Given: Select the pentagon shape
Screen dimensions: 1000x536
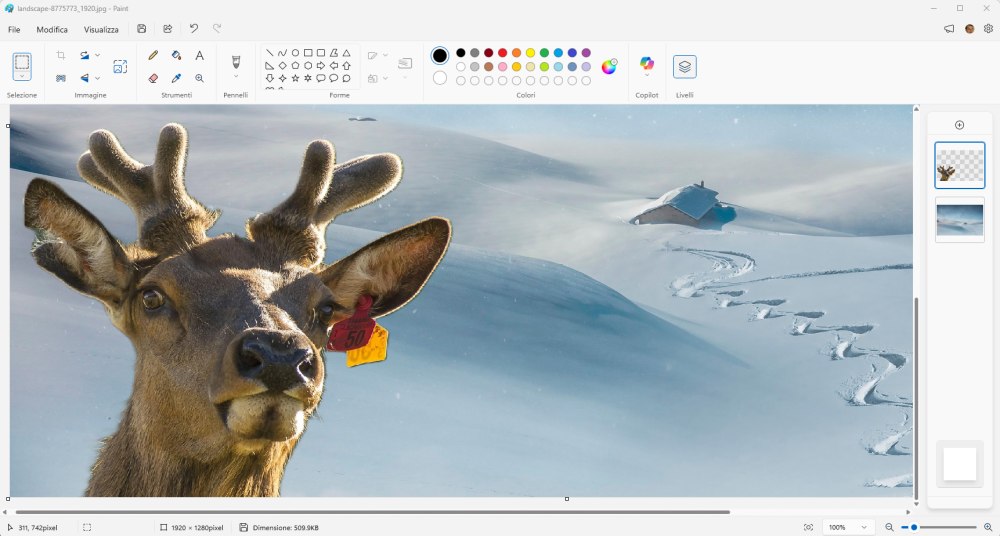Looking at the screenshot, I should (295, 65).
